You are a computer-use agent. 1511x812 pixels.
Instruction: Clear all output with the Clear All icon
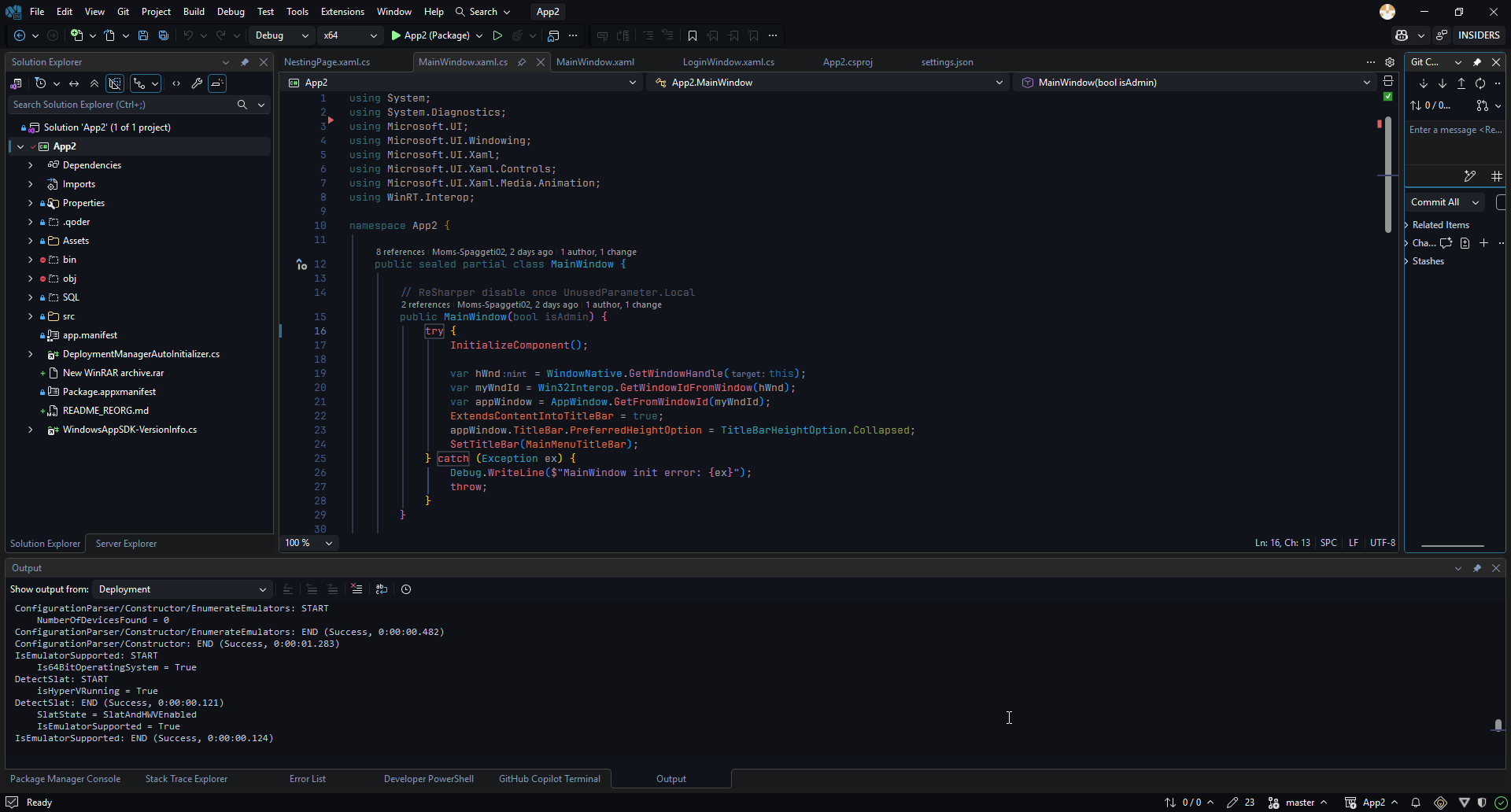(x=357, y=589)
